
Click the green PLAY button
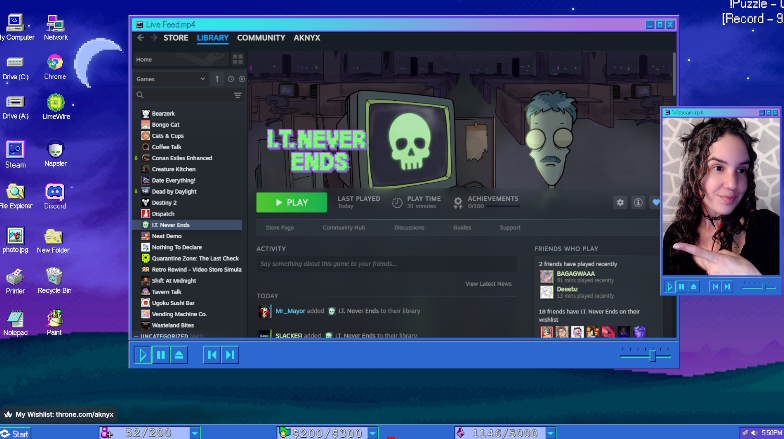(292, 202)
